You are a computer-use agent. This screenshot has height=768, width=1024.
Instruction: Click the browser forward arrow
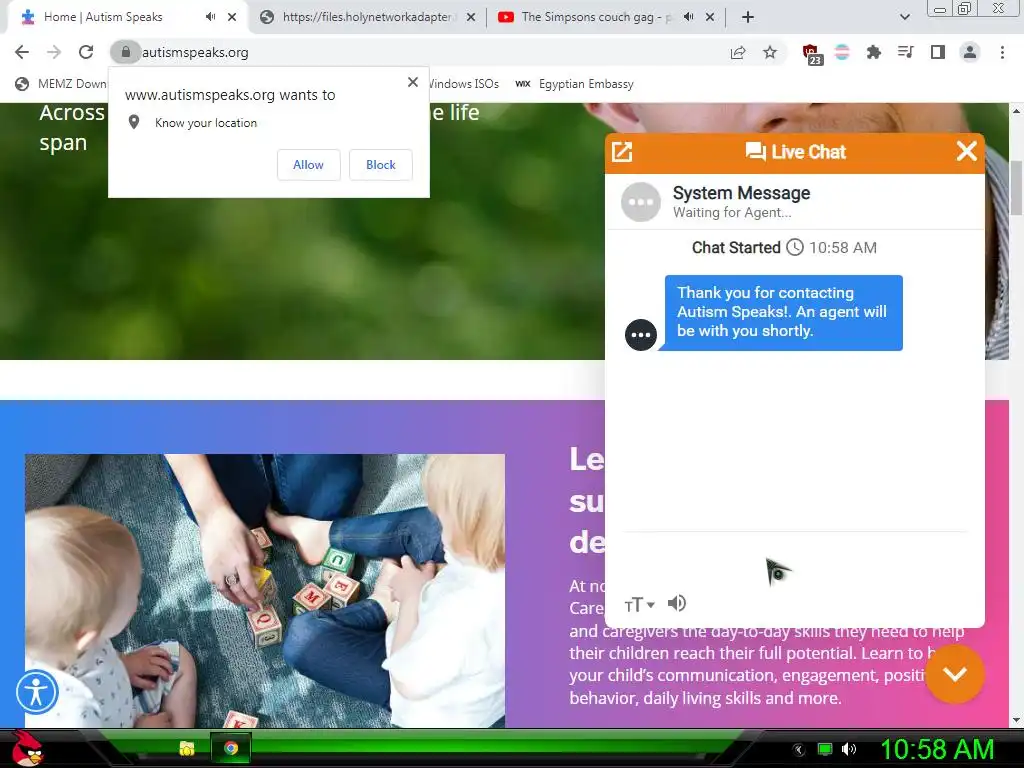pos(54,52)
